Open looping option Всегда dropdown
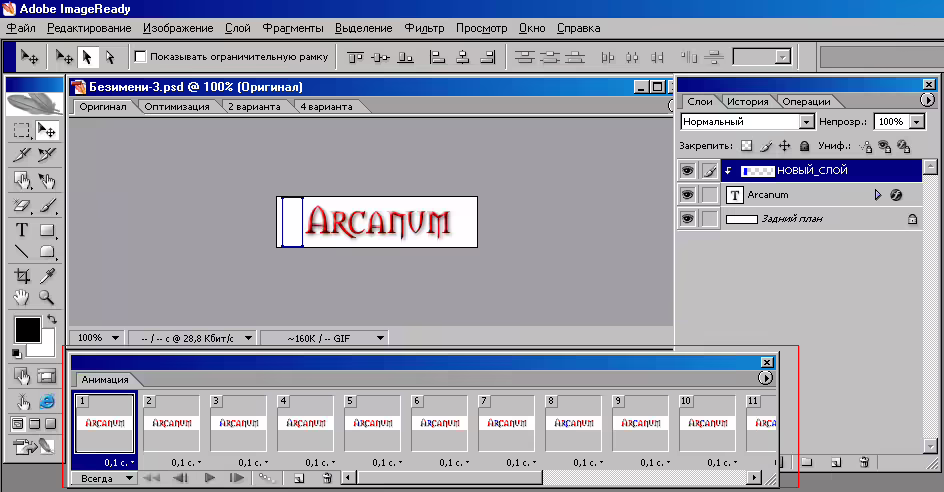Image resolution: width=944 pixels, height=492 pixels. pyautogui.click(x=104, y=478)
